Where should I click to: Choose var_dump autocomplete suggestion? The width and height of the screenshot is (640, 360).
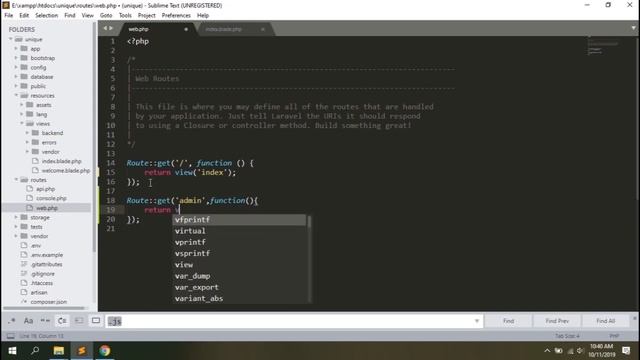[x=239, y=276]
